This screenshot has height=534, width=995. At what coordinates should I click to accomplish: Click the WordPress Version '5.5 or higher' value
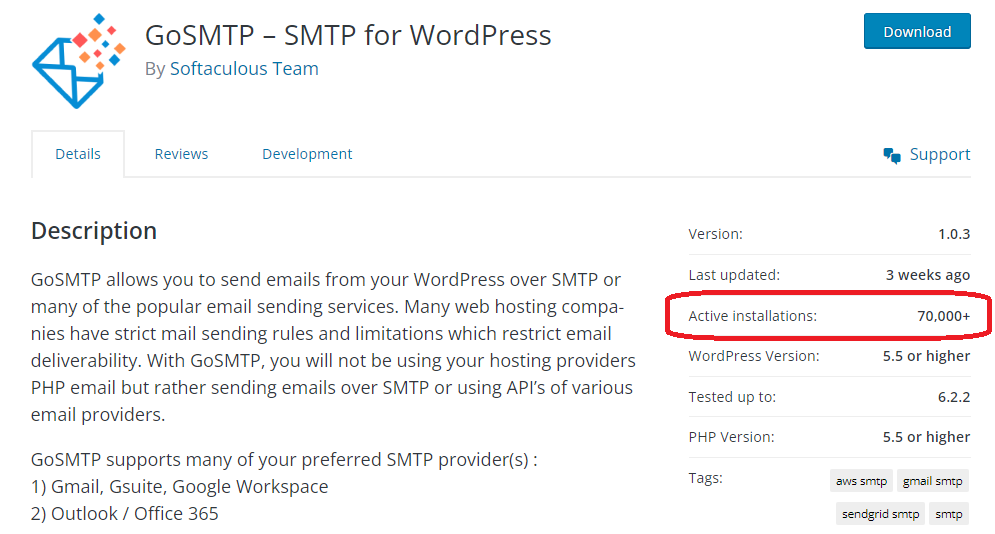pos(926,356)
